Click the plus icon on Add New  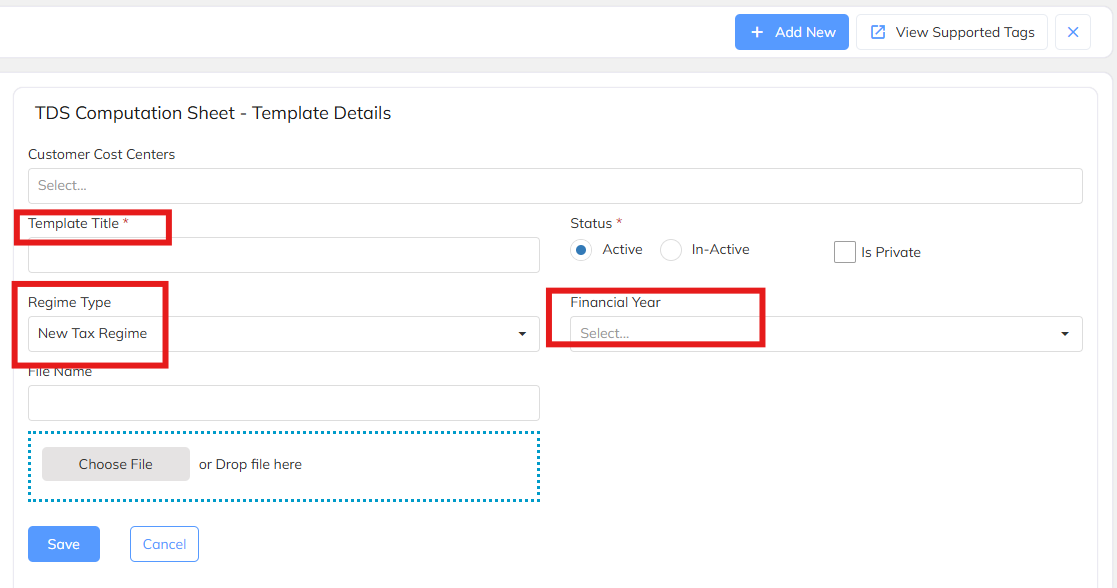click(757, 32)
